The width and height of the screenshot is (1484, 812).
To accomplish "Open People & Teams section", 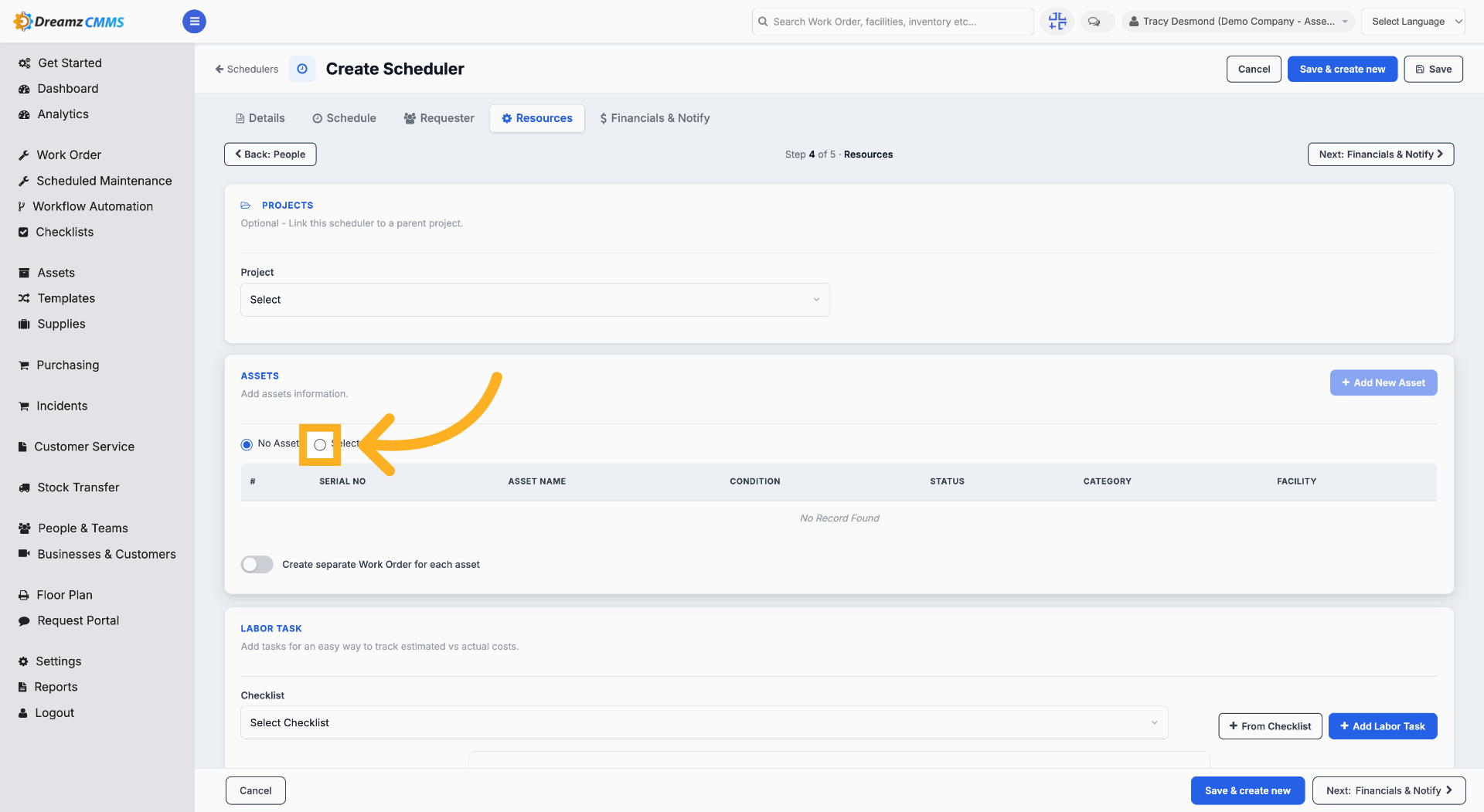I will pyautogui.click(x=83, y=528).
